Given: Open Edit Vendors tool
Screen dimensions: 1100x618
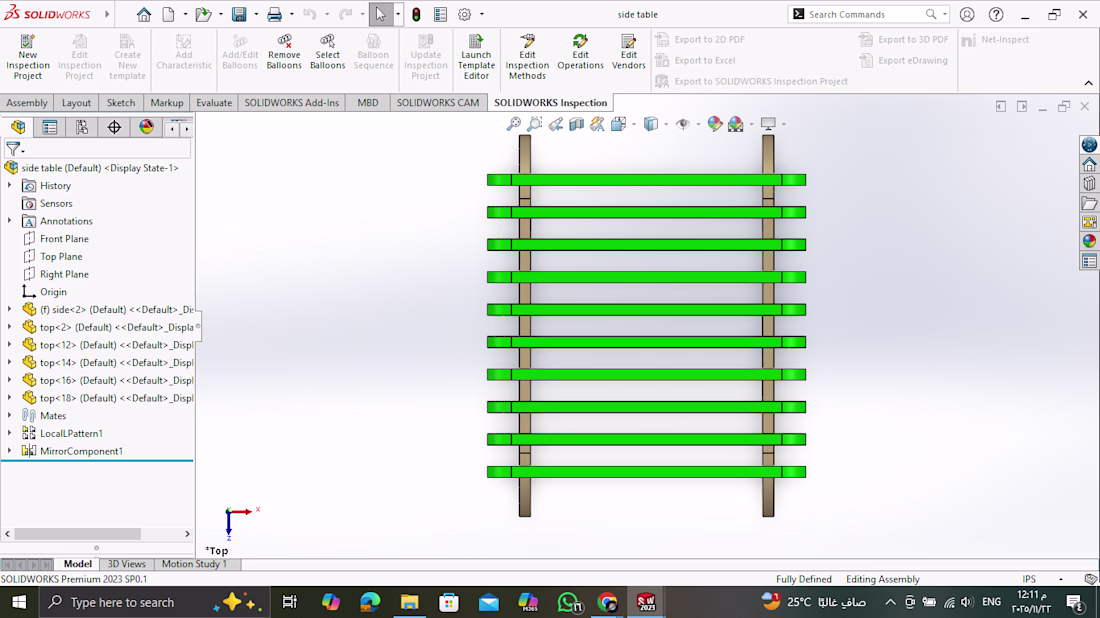Looking at the screenshot, I should [x=629, y=52].
